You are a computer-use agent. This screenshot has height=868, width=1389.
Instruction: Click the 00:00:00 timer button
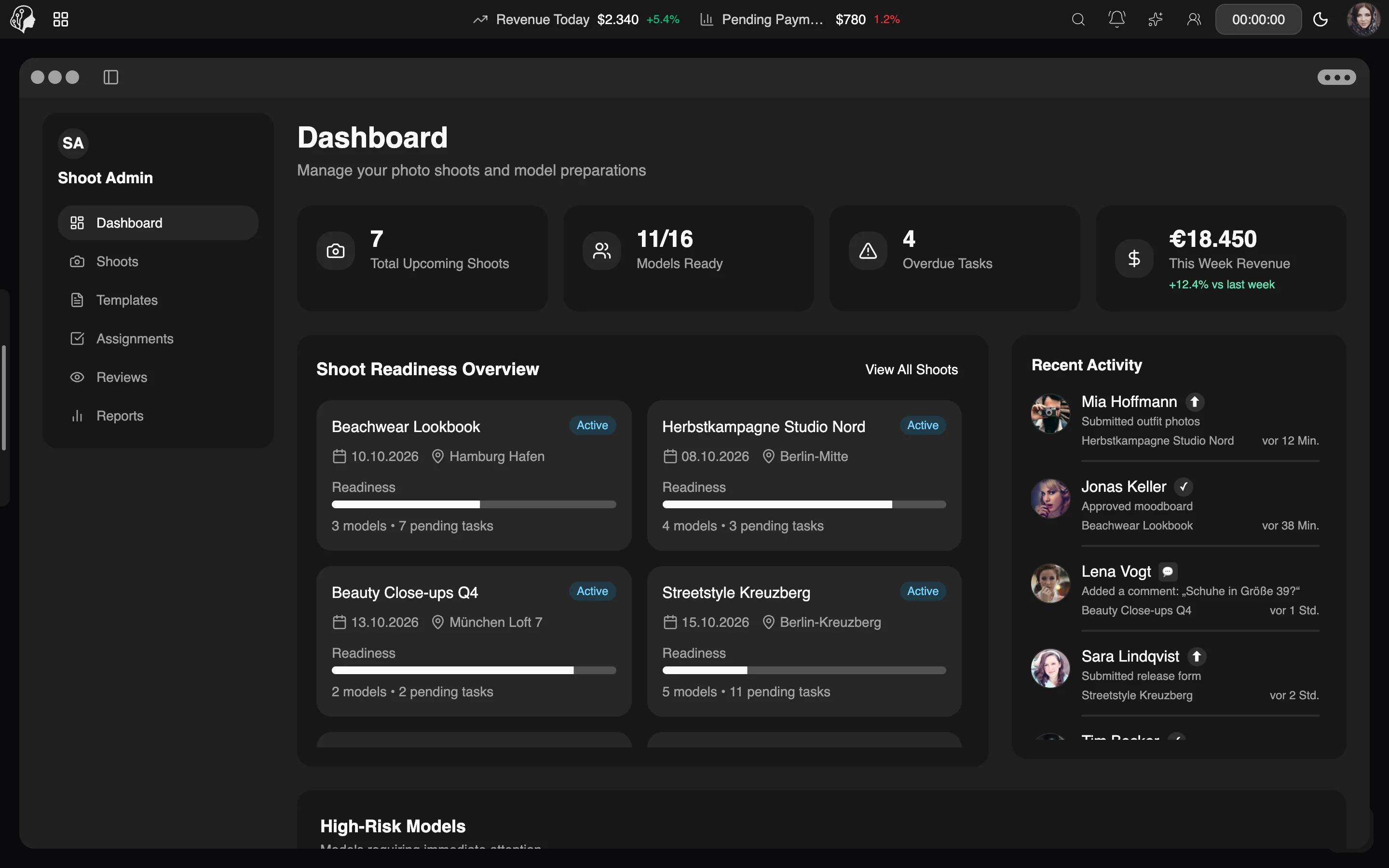pyautogui.click(x=1258, y=19)
